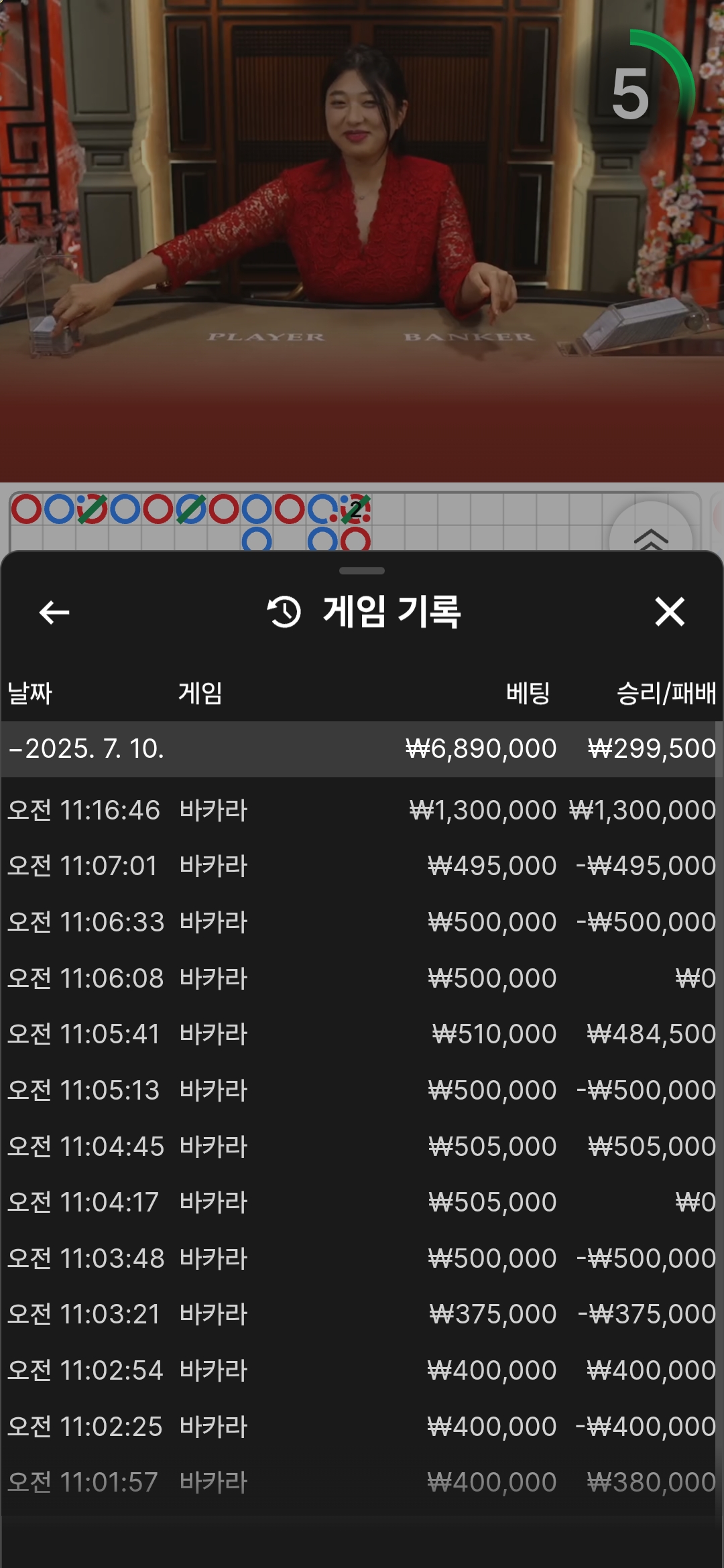Click the ₩484,500 win amount
This screenshot has width=724, height=1568.
(x=652, y=1034)
